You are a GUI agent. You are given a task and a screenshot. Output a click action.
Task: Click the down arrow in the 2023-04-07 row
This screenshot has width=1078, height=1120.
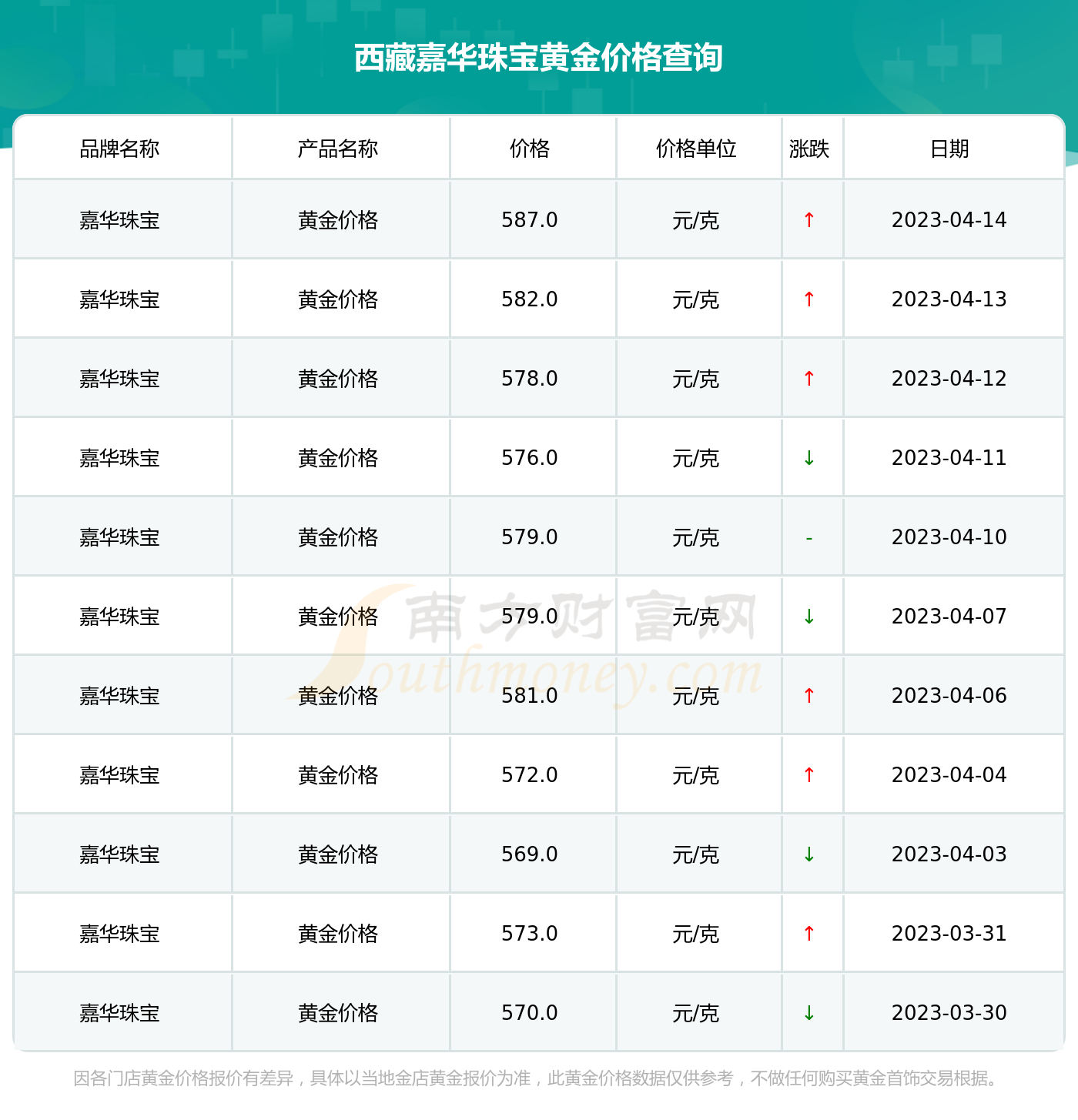(808, 617)
